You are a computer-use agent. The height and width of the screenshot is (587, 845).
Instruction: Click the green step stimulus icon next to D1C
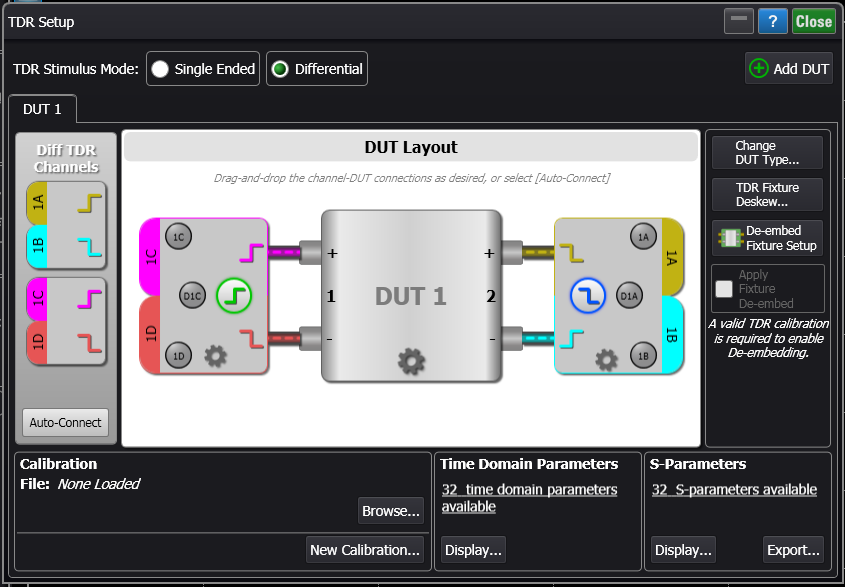click(234, 296)
